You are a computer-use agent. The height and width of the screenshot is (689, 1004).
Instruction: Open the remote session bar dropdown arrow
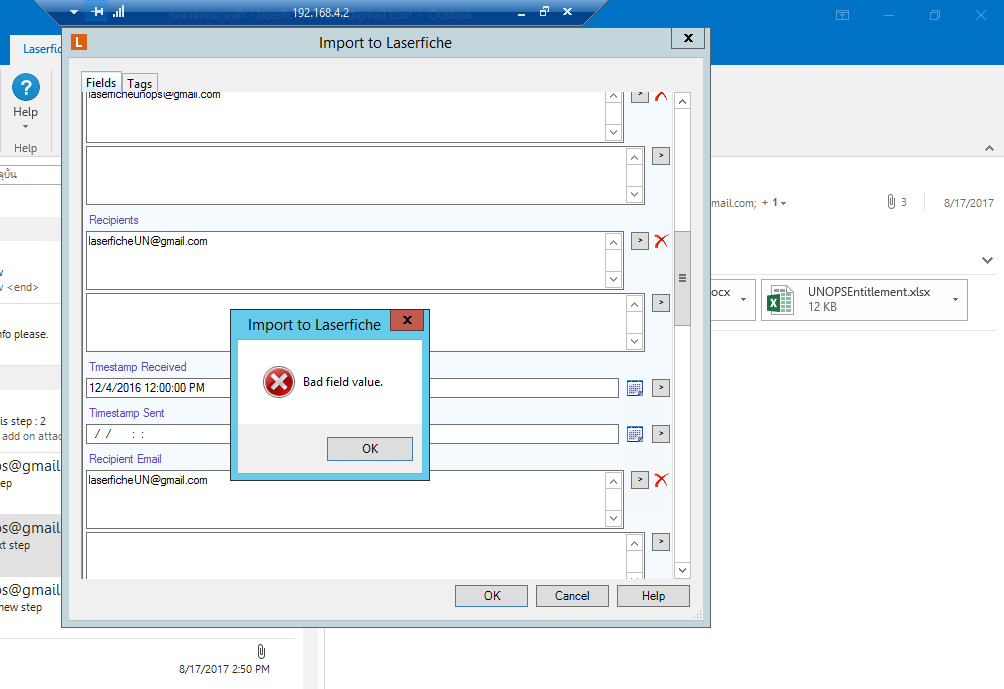(74, 12)
